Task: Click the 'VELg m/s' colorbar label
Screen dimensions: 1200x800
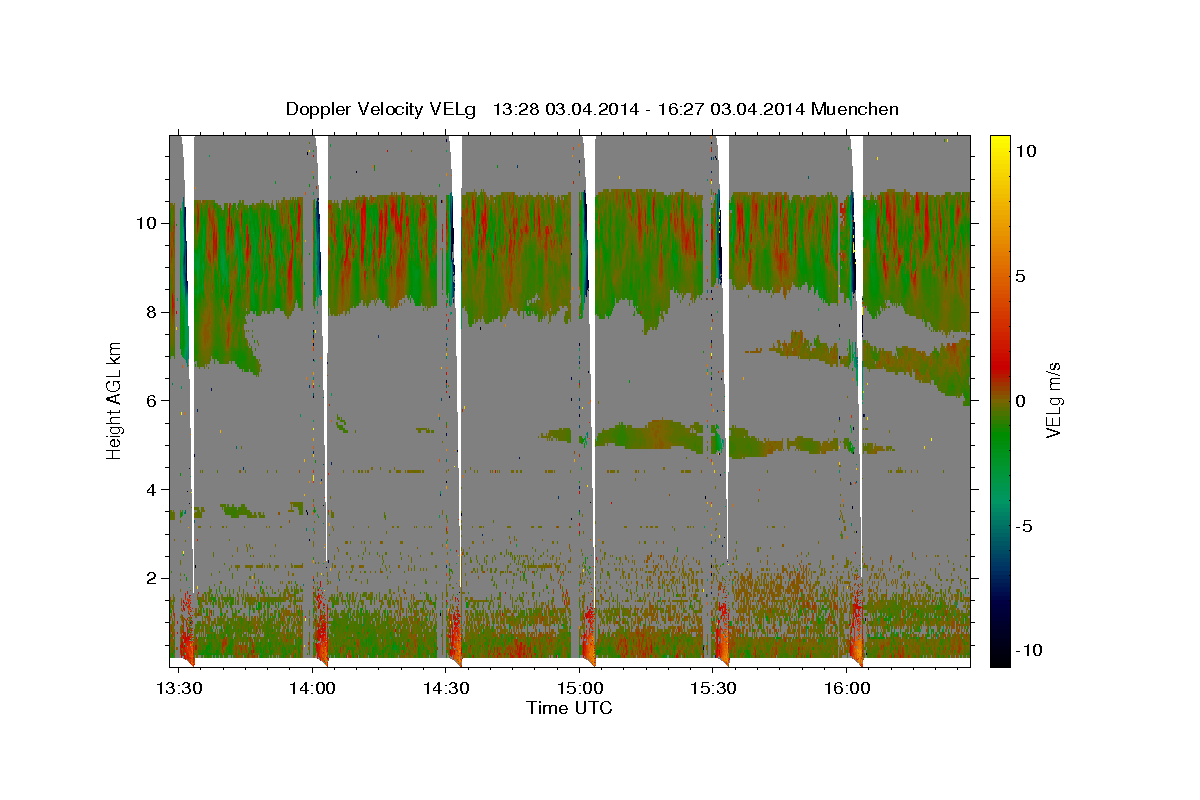Action: (x=1053, y=400)
